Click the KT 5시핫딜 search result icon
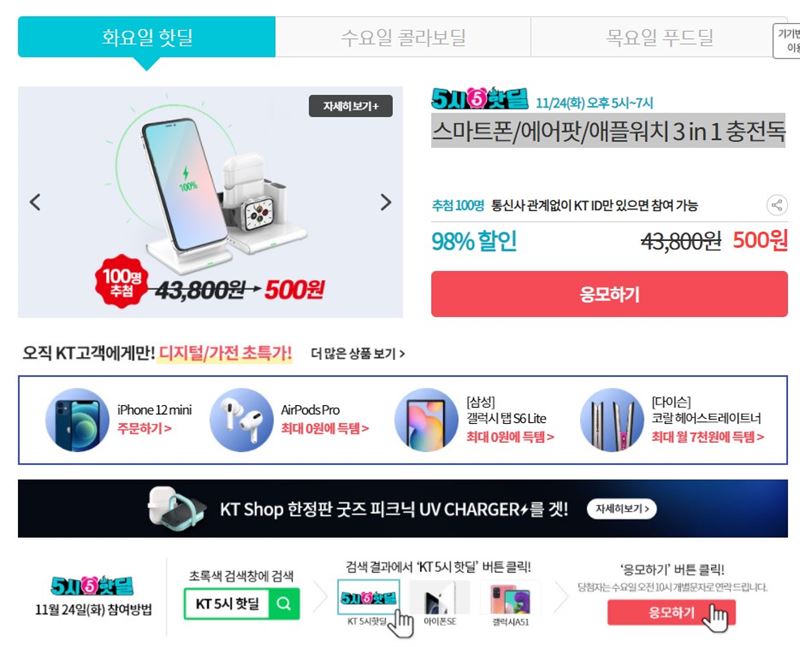800x647 pixels. (368, 598)
